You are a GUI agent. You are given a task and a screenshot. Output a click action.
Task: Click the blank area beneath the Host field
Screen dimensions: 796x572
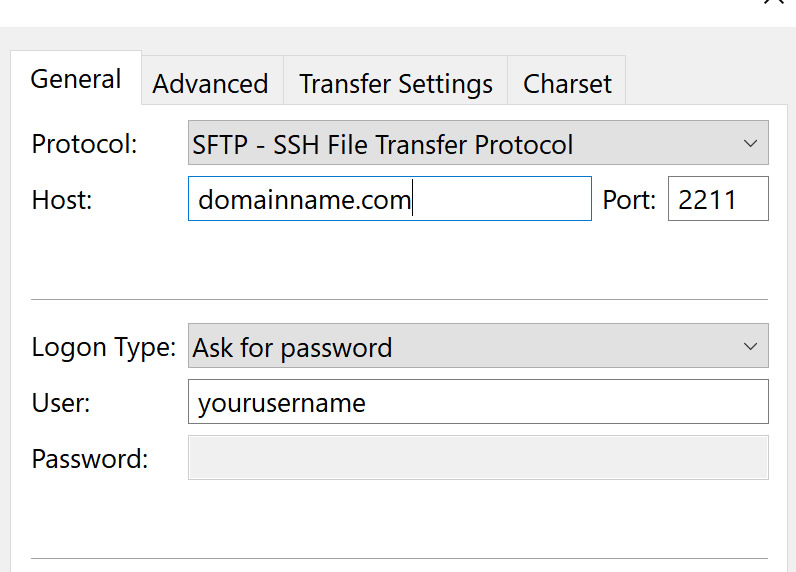[x=390, y=259]
